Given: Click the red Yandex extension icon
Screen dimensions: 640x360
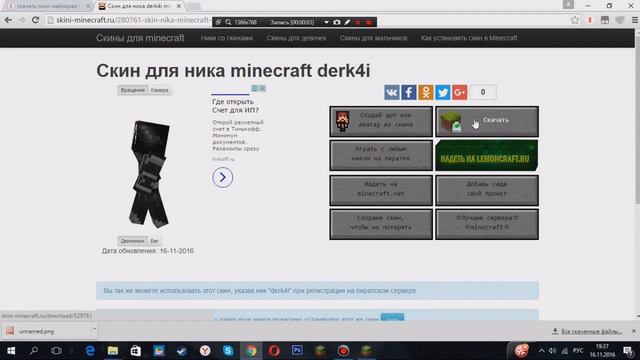Looking at the screenshot, I should click(x=590, y=20).
